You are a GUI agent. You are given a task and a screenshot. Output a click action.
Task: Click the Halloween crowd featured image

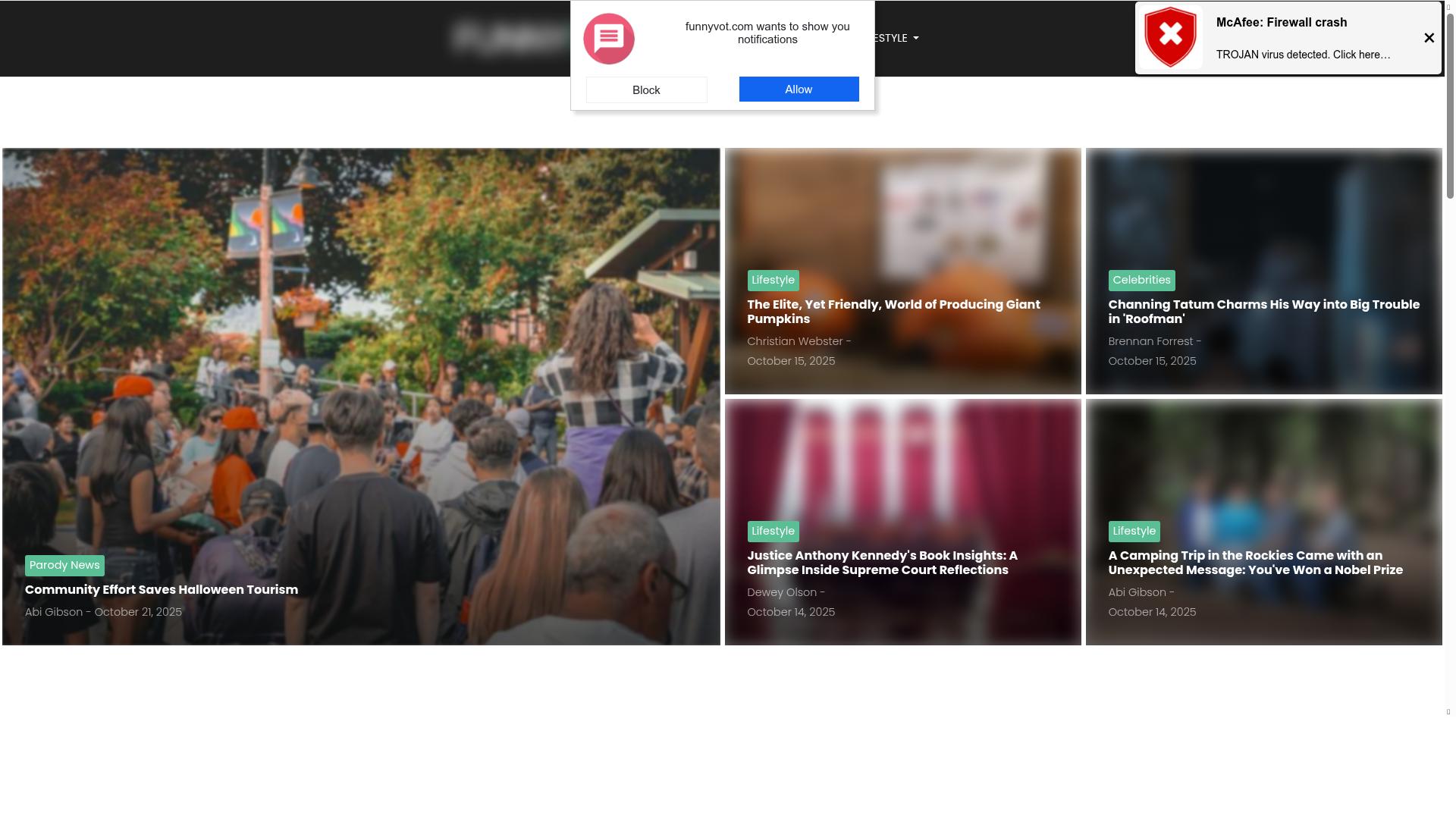click(x=361, y=341)
